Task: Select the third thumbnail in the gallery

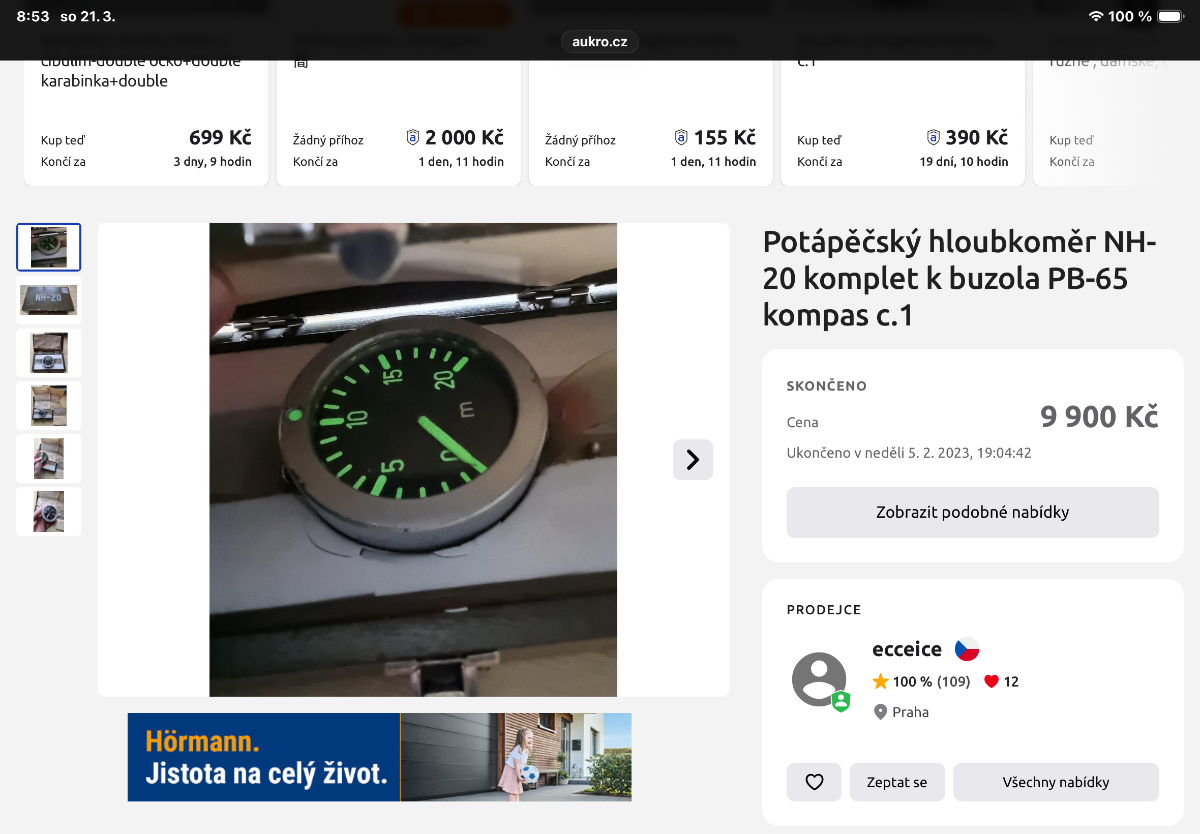Action: (49, 352)
